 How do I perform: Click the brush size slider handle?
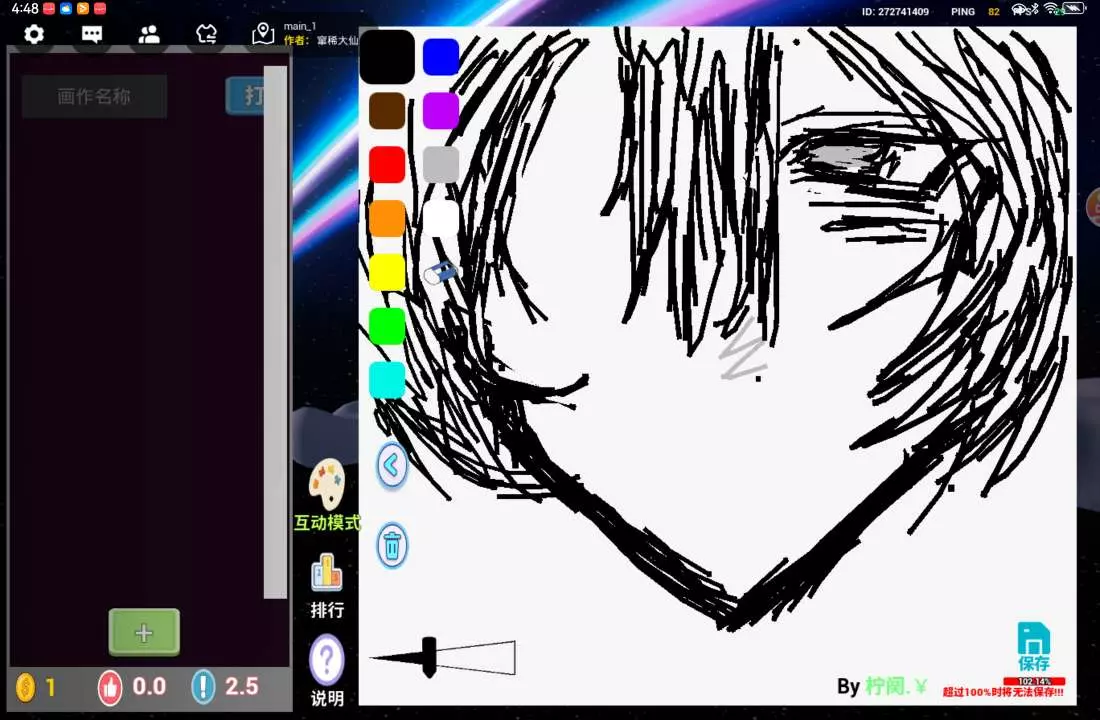coord(429,657)
